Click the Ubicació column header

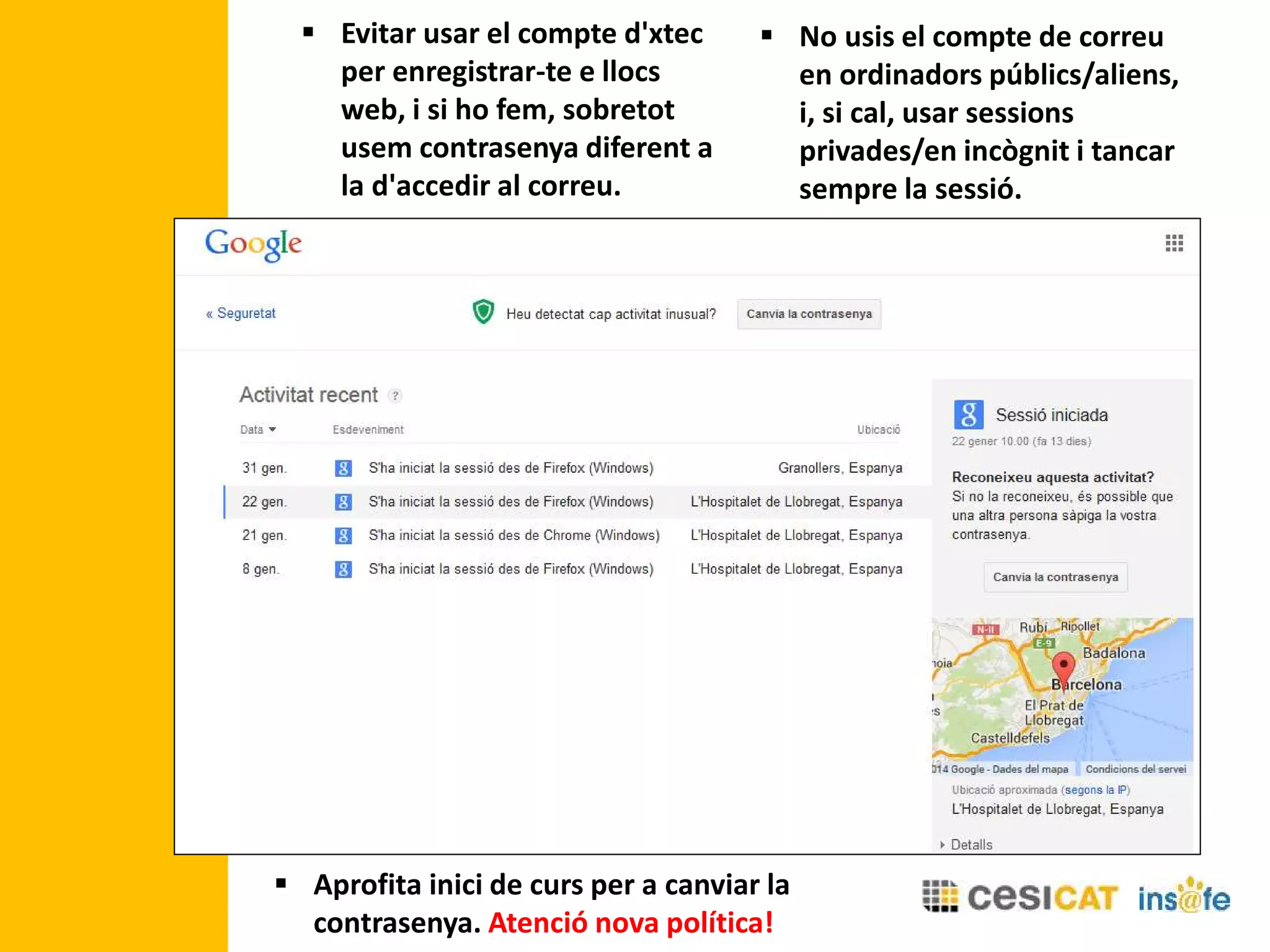pyautogui.click(x=878, y=430)
